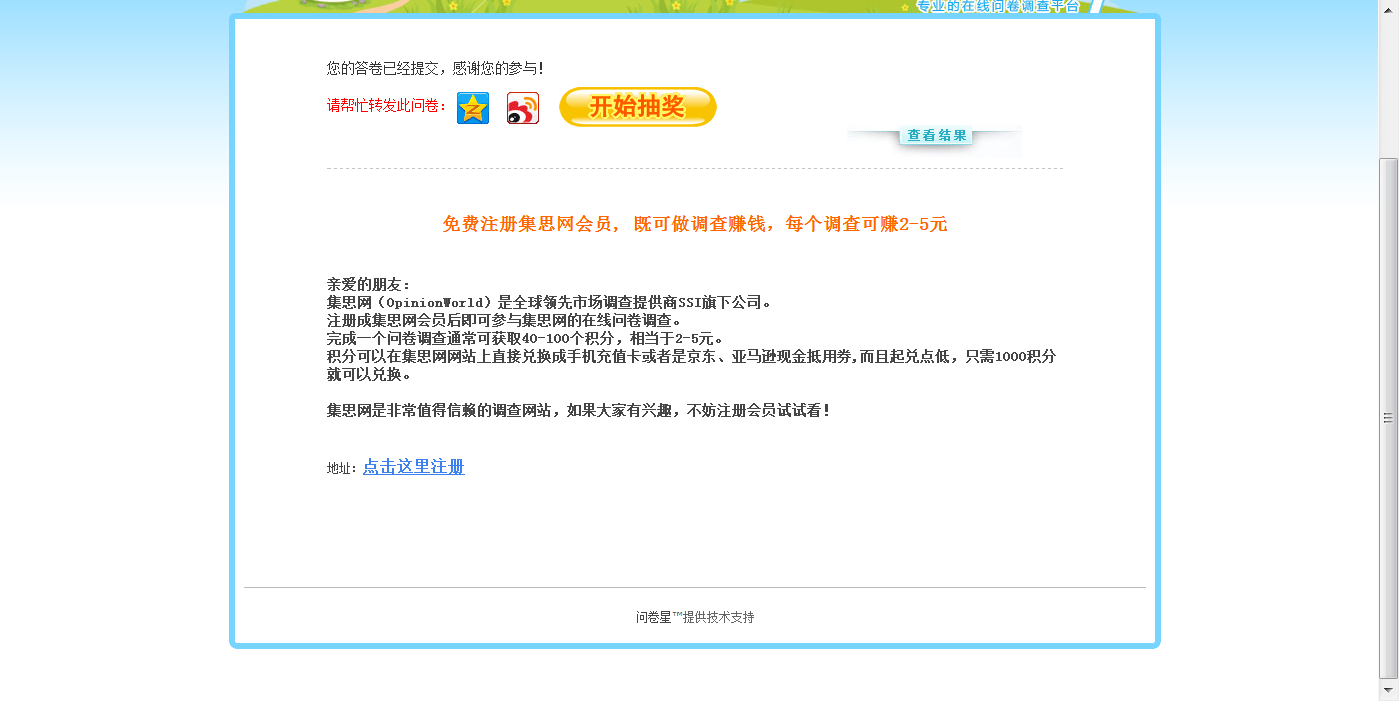
Task: Click the vertical scrollbar thumb
Action: pos(1388,418)
